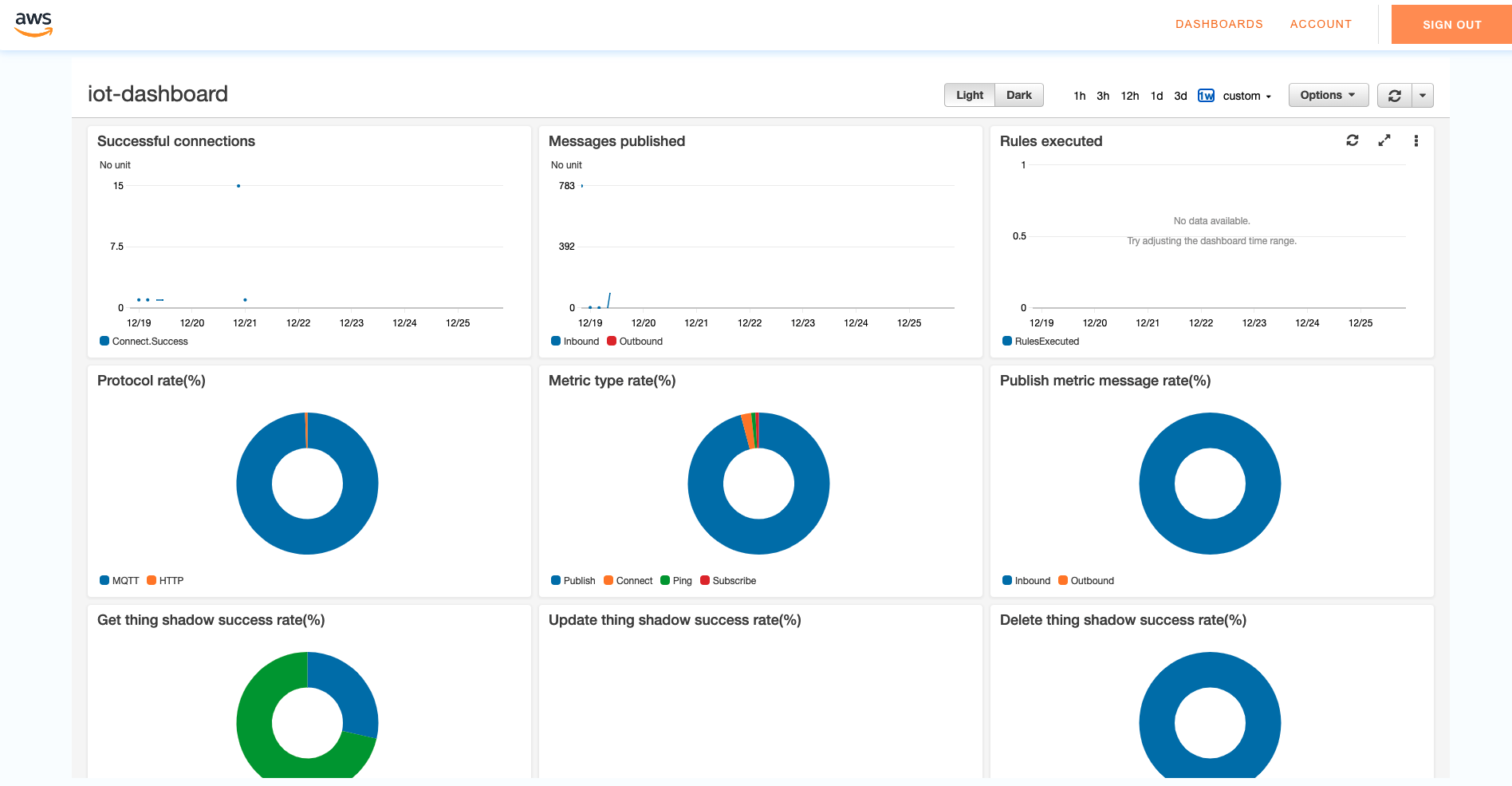The image size is (1512, 786).
Task: Open the Options dropdown
Action: pyautogui.click(x=1329, y=95)
